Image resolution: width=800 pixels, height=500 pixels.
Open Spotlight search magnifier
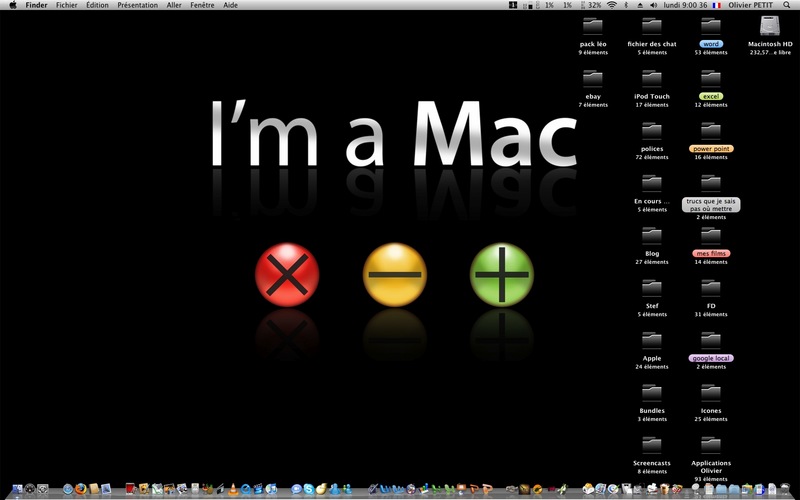pyautogui.click(x=786, y=5)
